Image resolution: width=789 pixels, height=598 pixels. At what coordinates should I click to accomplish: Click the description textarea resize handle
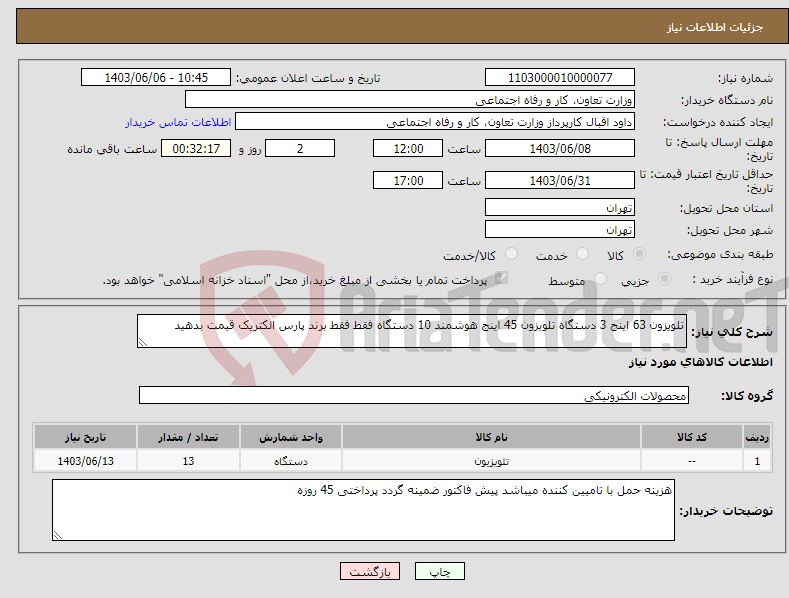(x=143, y=342)
